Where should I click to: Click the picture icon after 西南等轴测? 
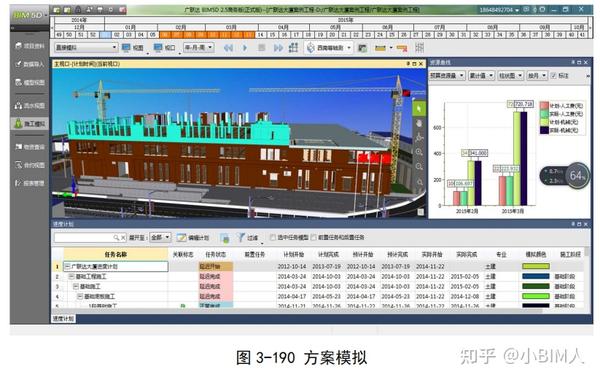[362, 48]
